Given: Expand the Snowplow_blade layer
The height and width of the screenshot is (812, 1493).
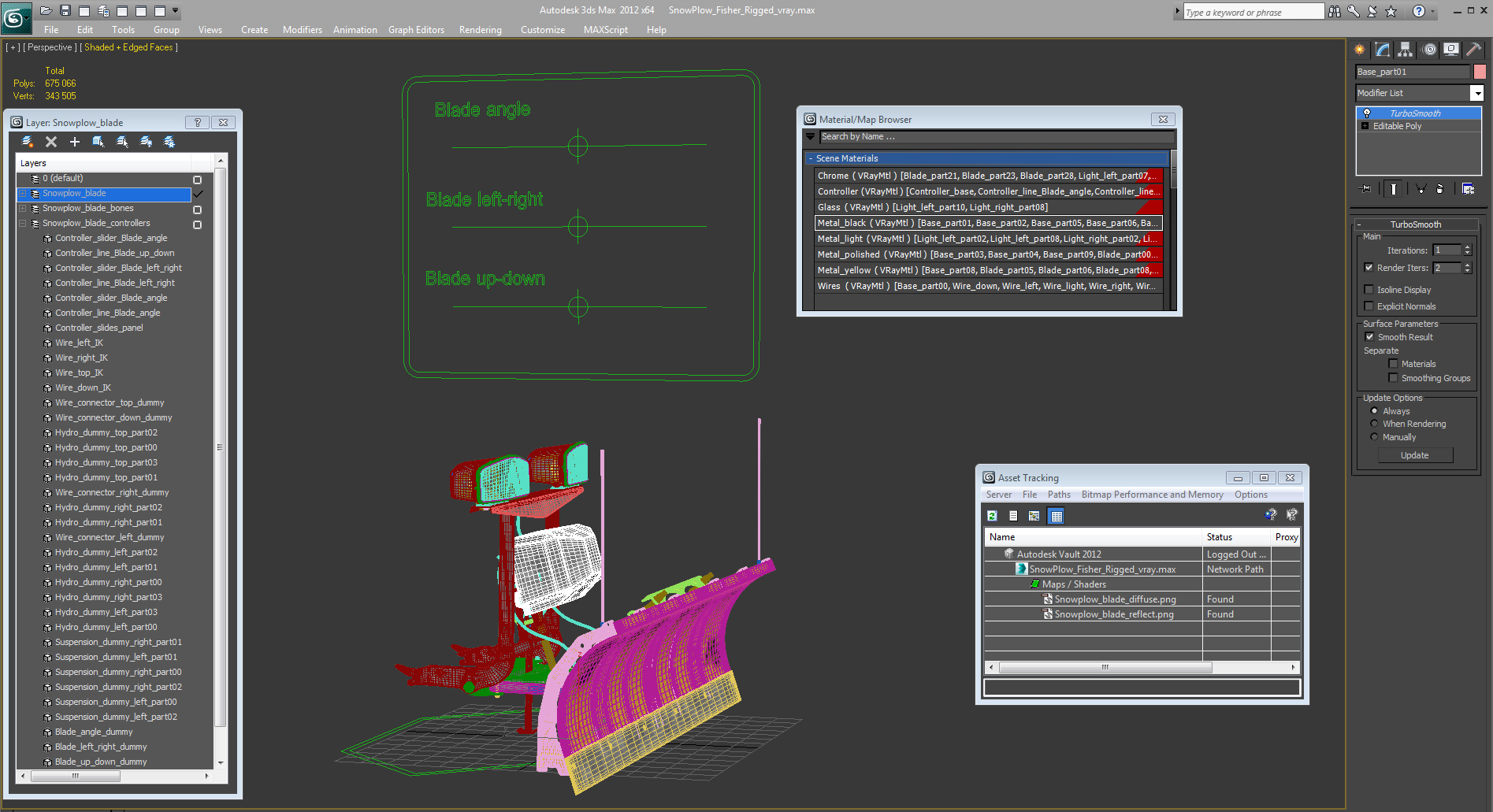Looking at the screenshot, I should click(x=23, y=194).
